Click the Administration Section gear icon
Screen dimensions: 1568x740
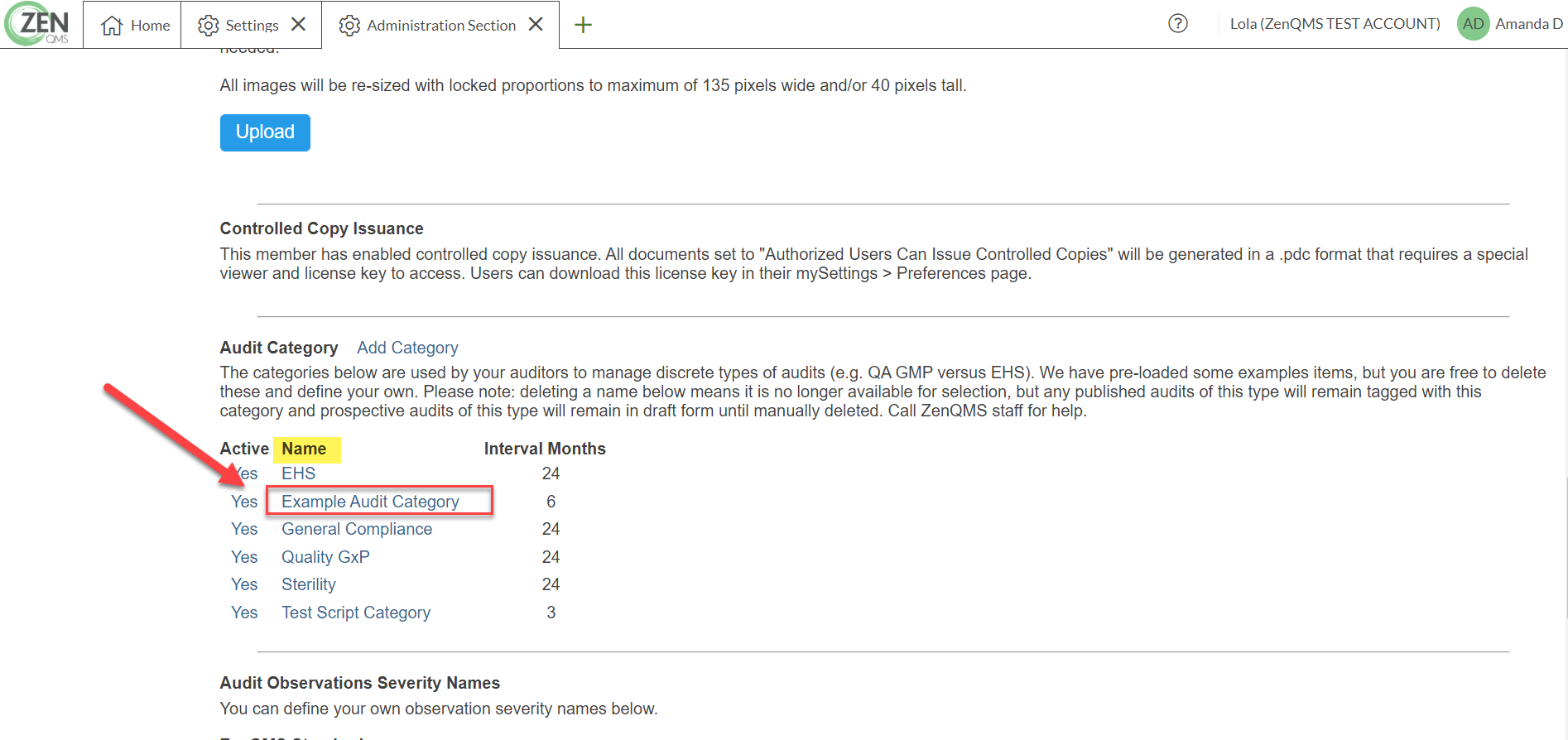pyautogui.click(x=349, y=26)
